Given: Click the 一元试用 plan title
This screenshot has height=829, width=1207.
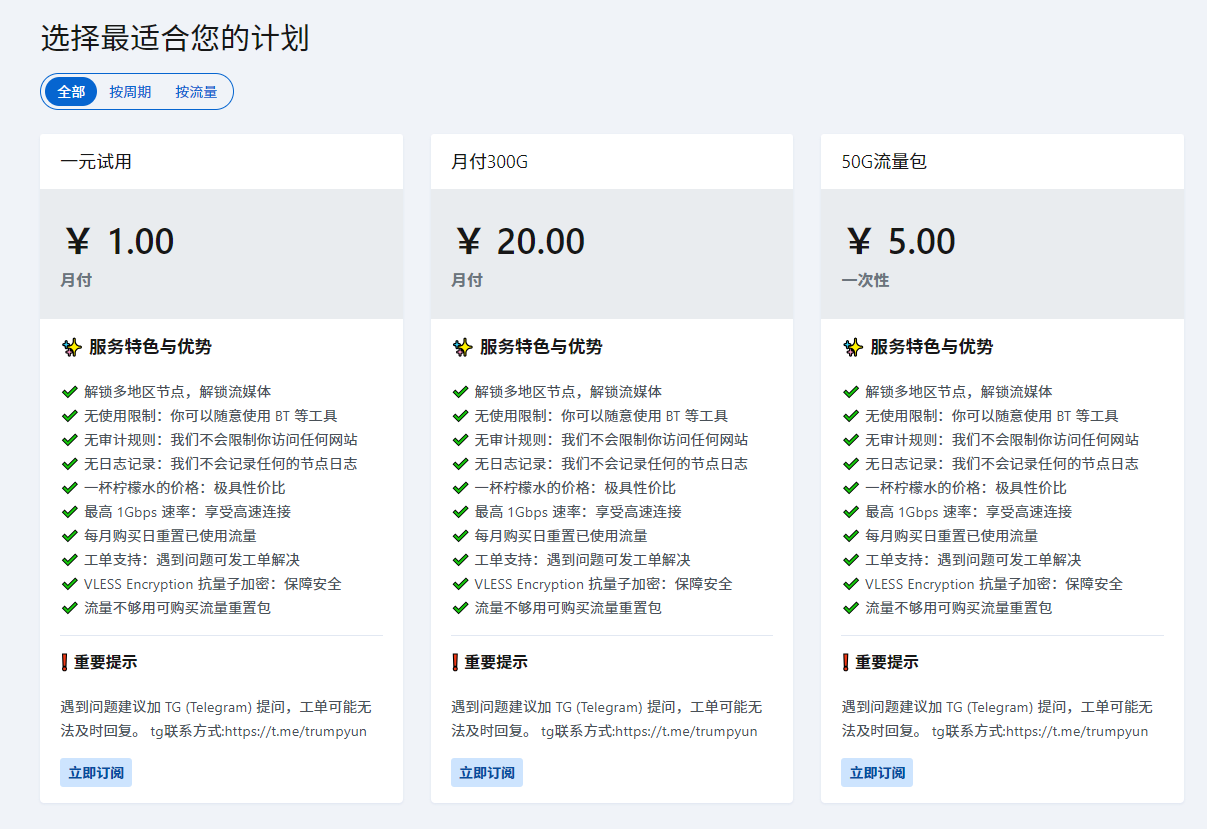Looking at the screenshot, I should point(96,162).
